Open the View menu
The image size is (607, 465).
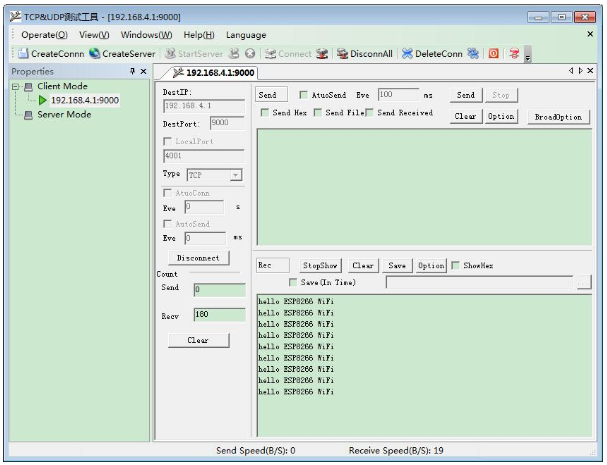coord(94,35)
